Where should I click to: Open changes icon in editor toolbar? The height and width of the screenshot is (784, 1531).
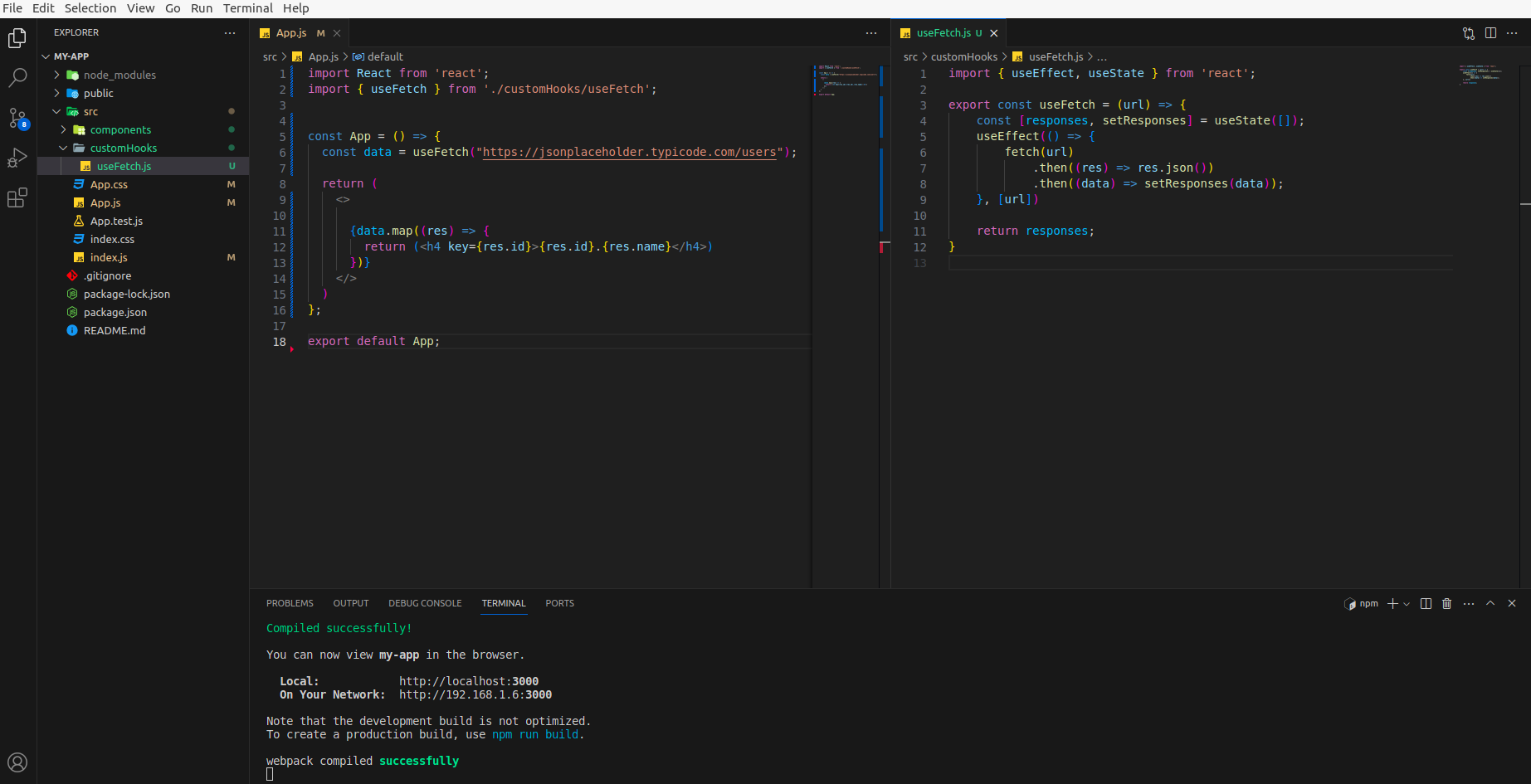point(1469,33)
